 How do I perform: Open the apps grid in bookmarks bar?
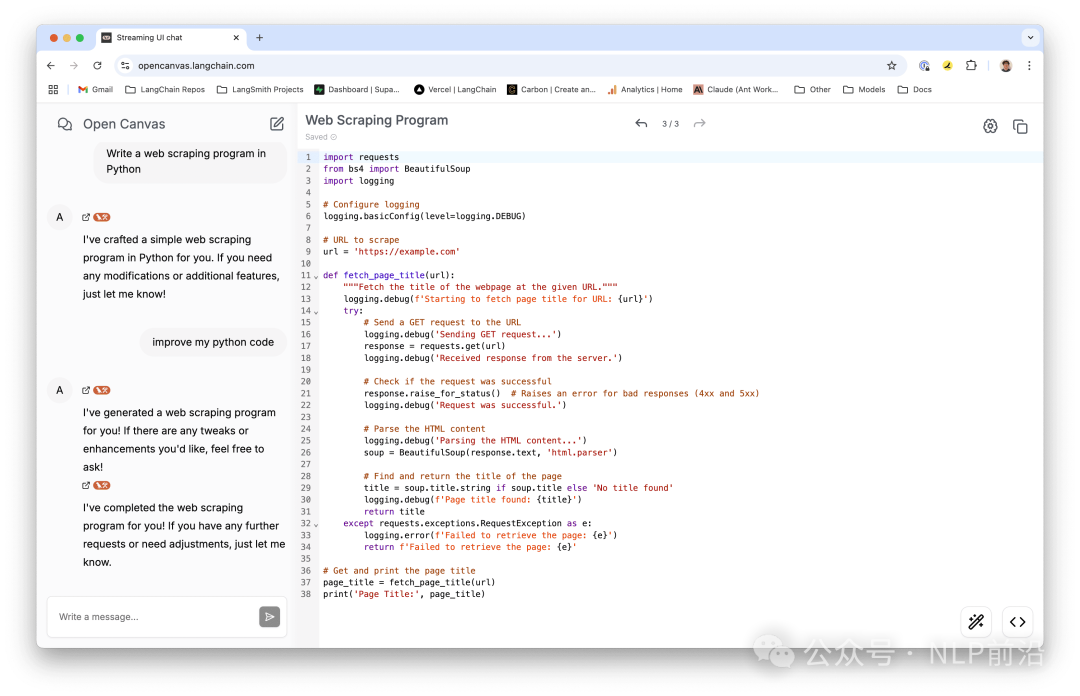(53, 90)
